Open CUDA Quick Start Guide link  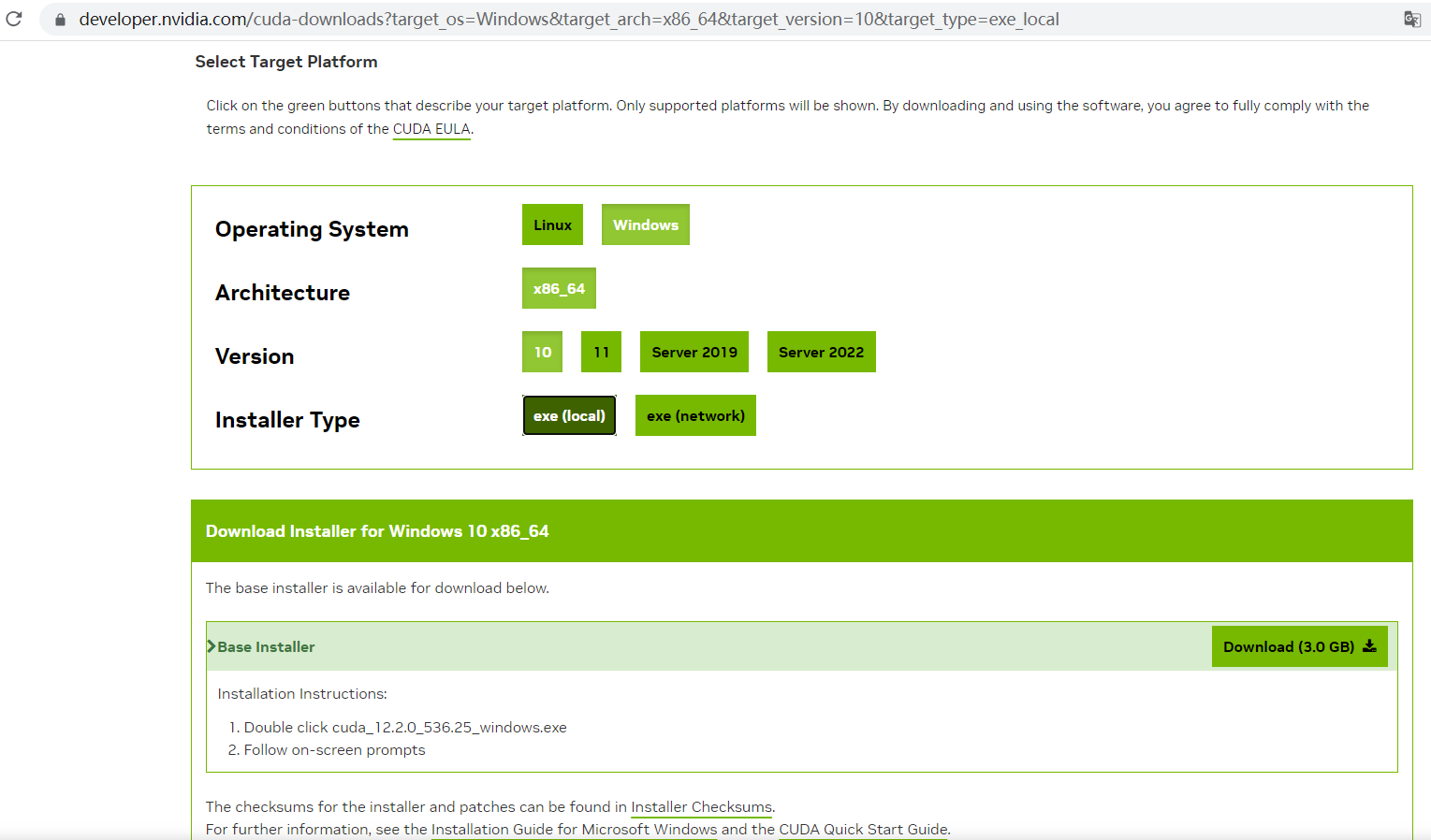(x=863, y=829)
